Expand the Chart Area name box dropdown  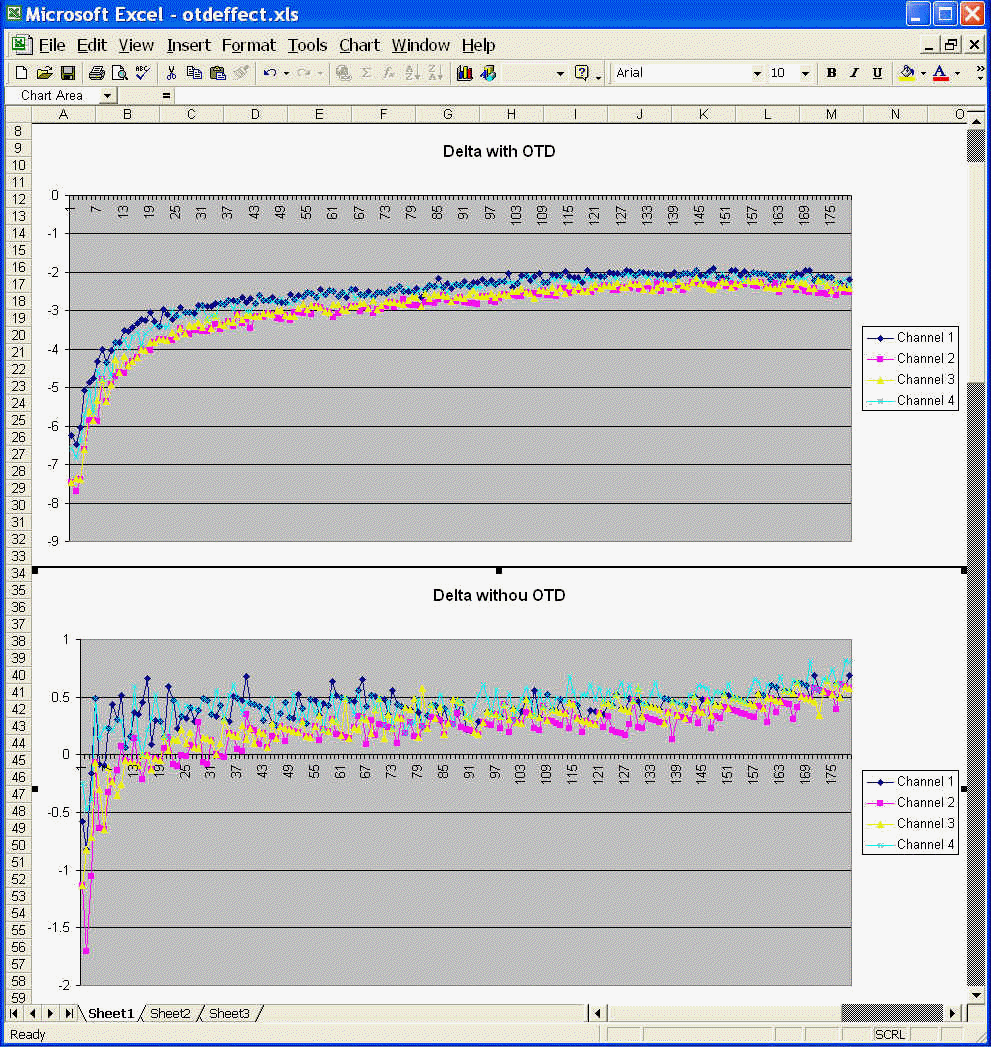click(x=107, y=95)
